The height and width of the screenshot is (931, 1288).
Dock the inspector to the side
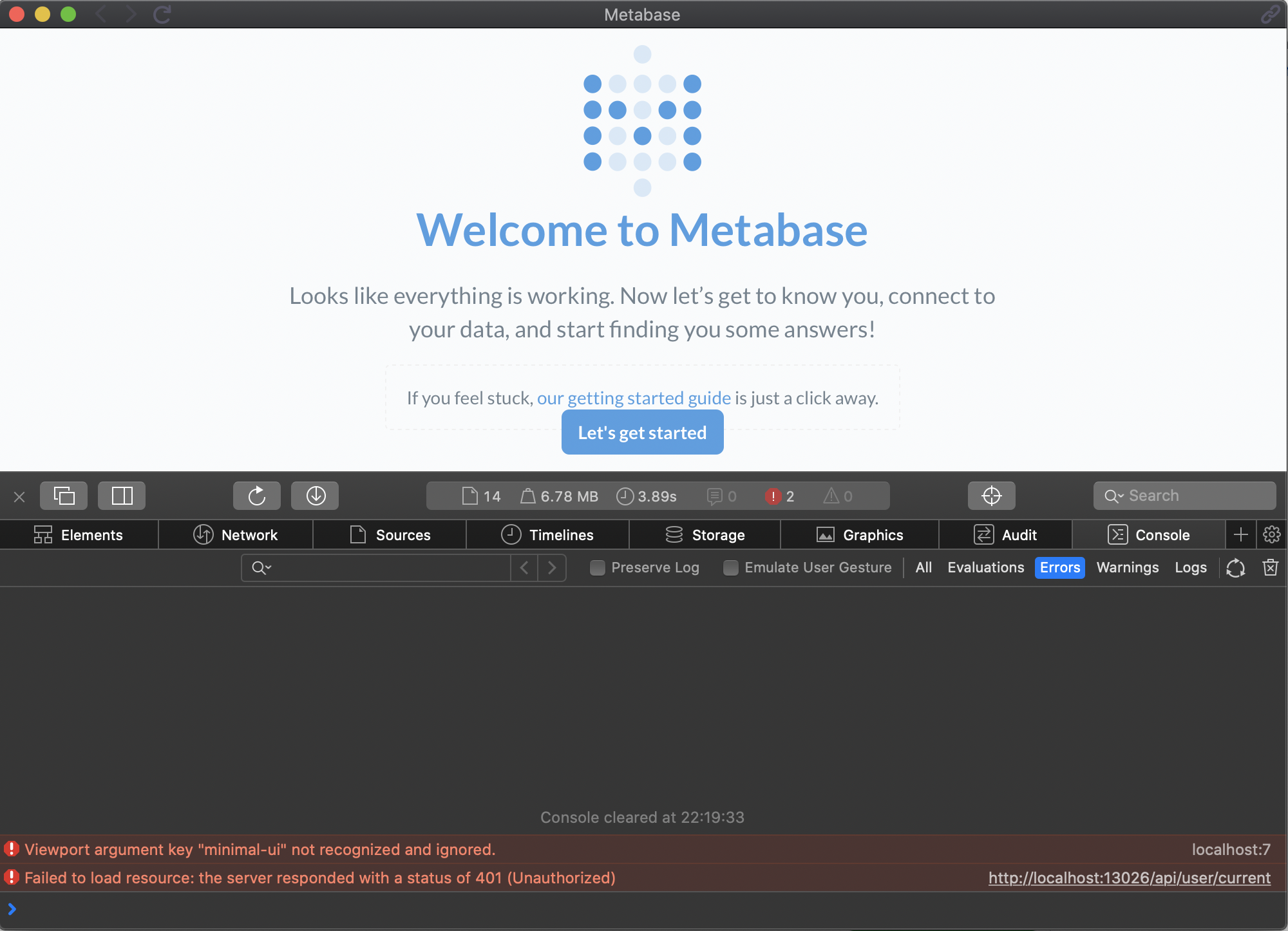coord(121,496)
